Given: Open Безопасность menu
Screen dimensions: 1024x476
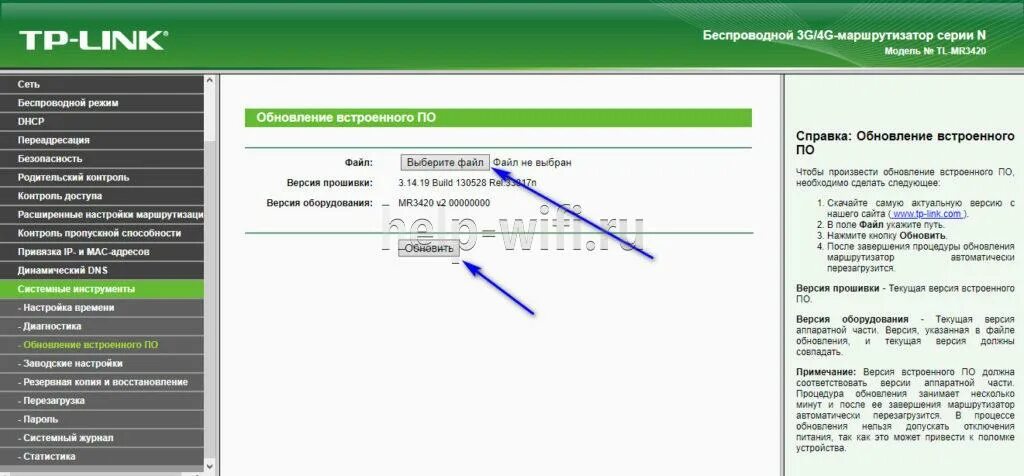Looking at the screenshot, I should pyautogui.click(x=102, y=159).
